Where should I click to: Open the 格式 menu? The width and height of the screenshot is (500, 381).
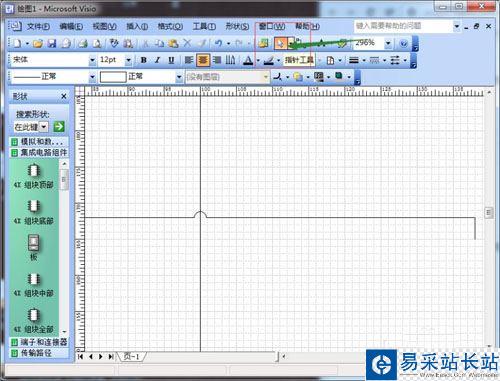[x=170, y=26]
